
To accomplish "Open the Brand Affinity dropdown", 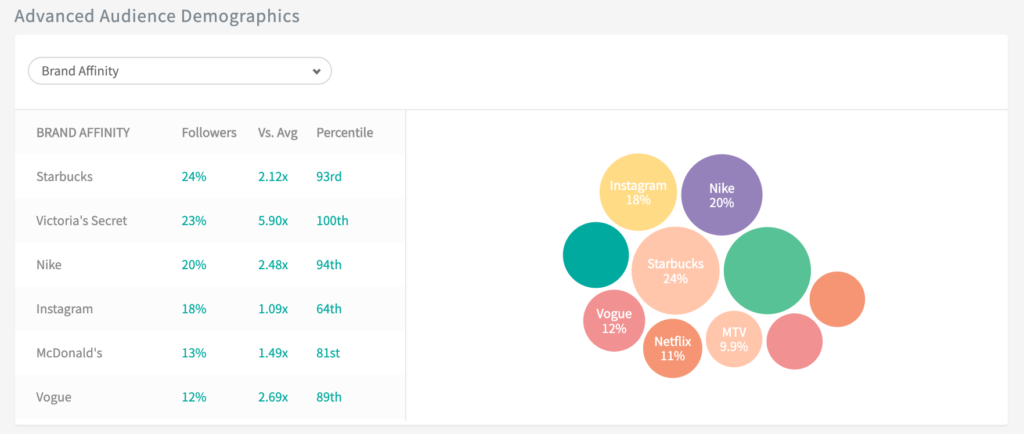I will click(180, 71).
